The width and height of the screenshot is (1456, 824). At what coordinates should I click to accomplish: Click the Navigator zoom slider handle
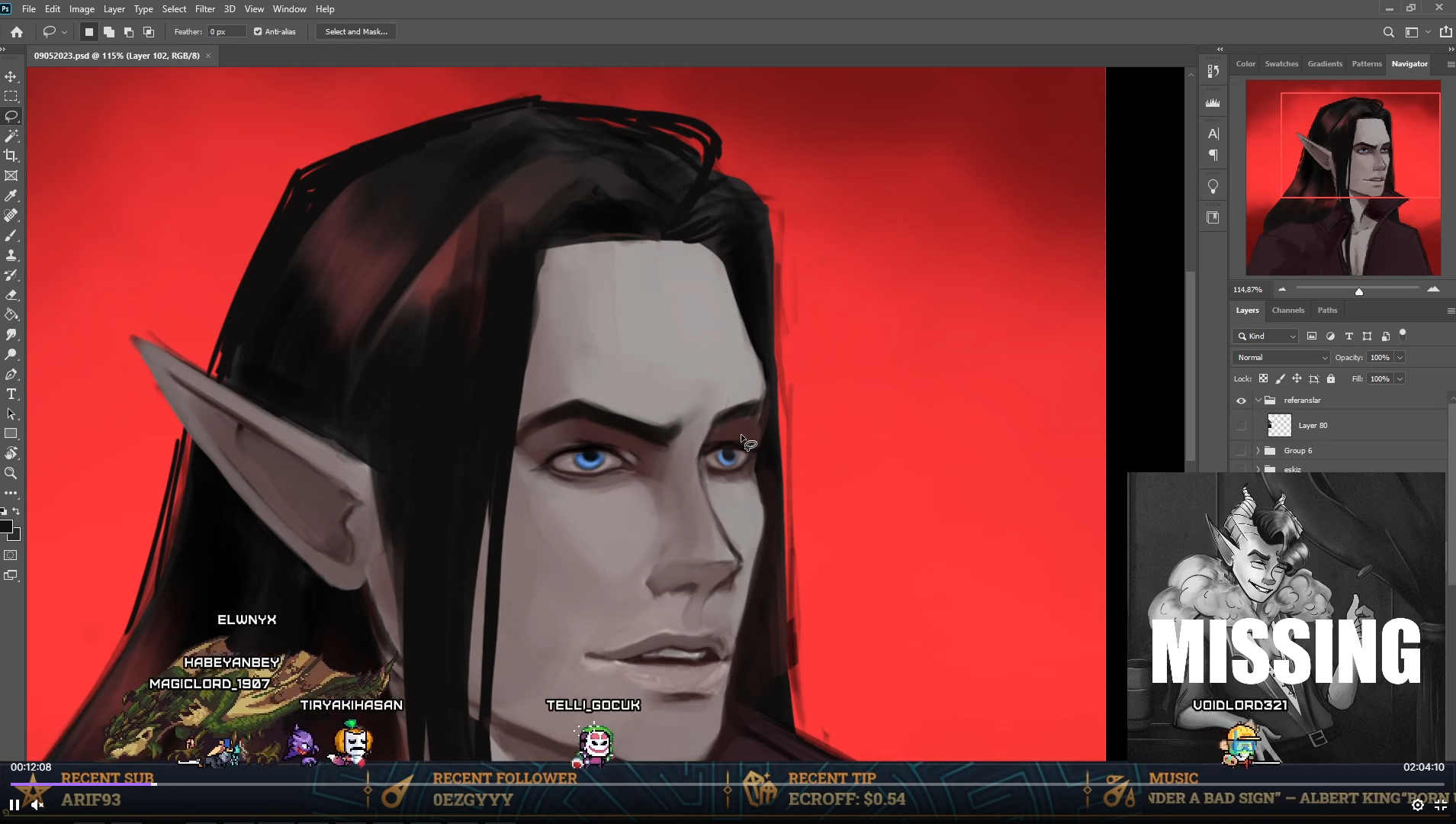(1358, 291)
